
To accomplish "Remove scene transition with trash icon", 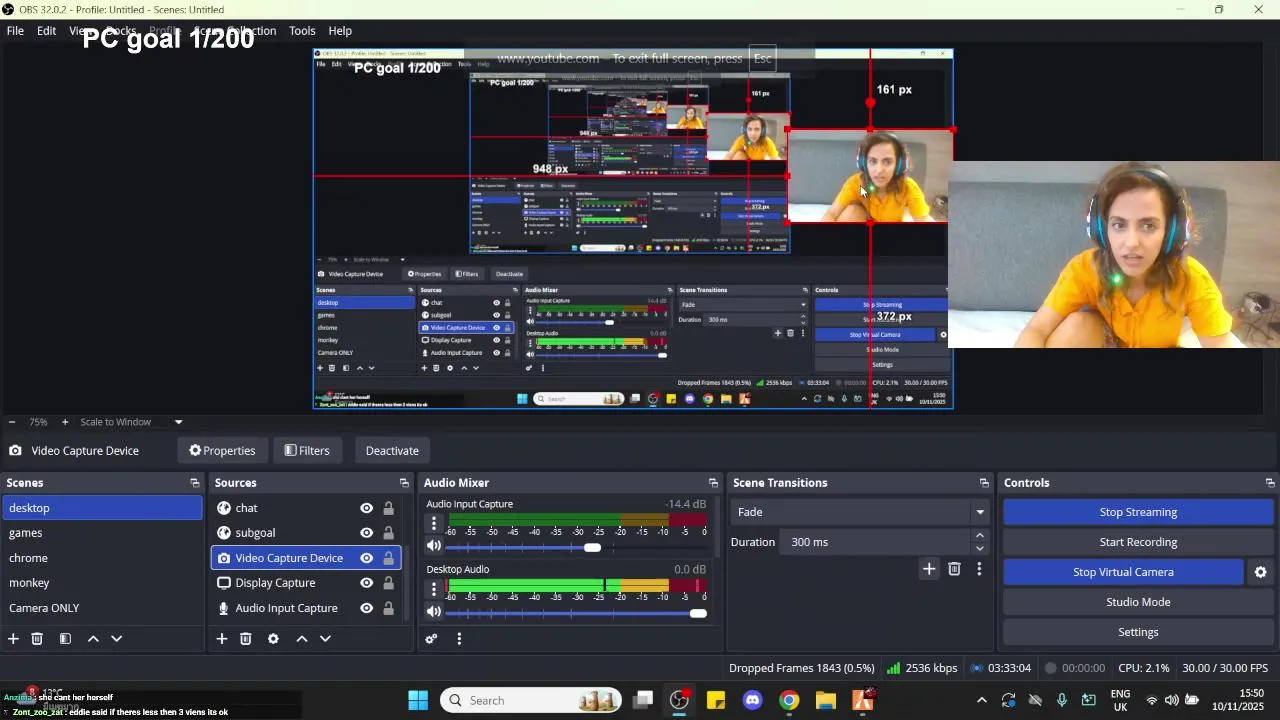I will [954, 569].
